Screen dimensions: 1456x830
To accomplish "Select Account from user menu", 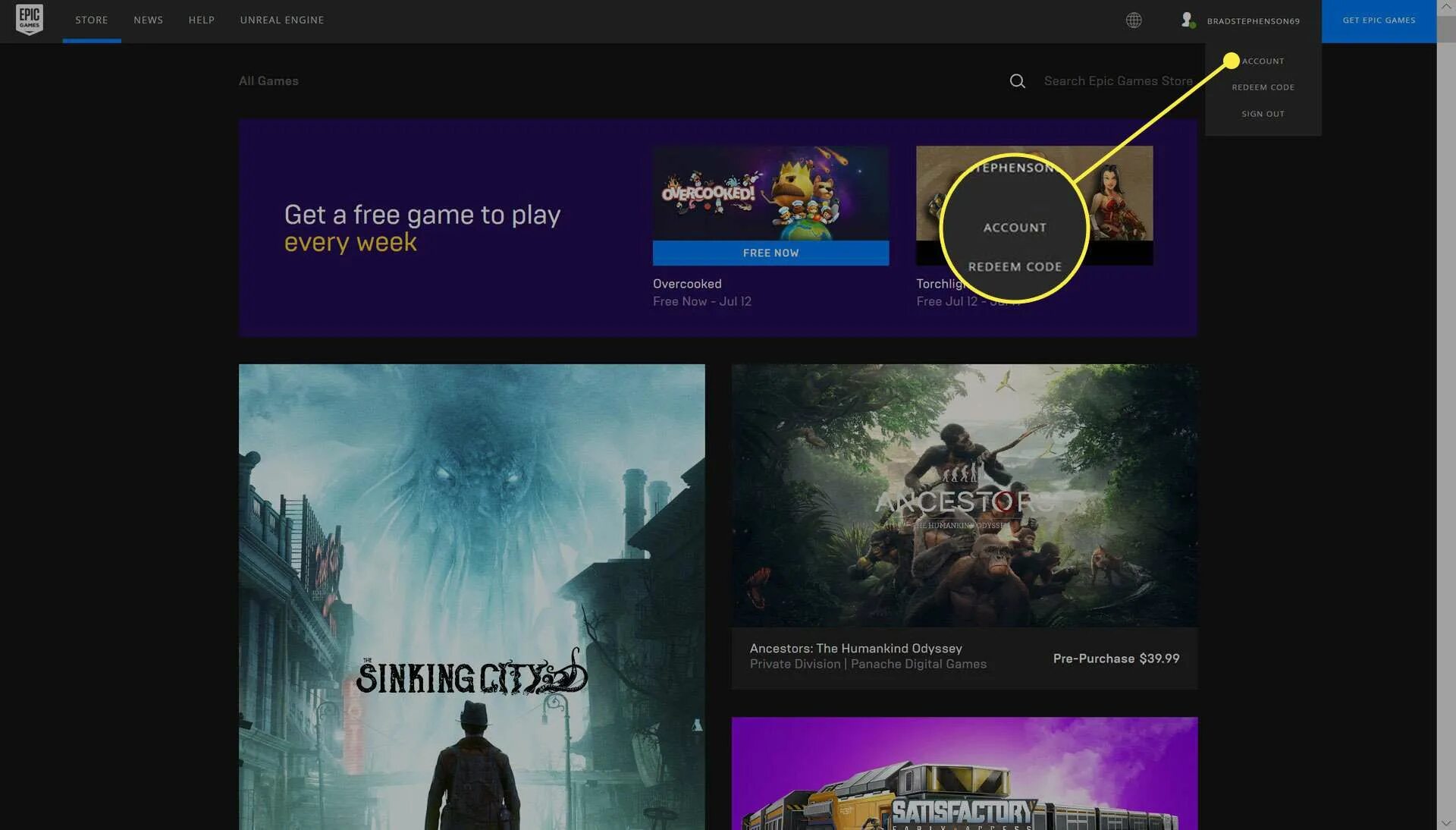I will [1263, 61].
